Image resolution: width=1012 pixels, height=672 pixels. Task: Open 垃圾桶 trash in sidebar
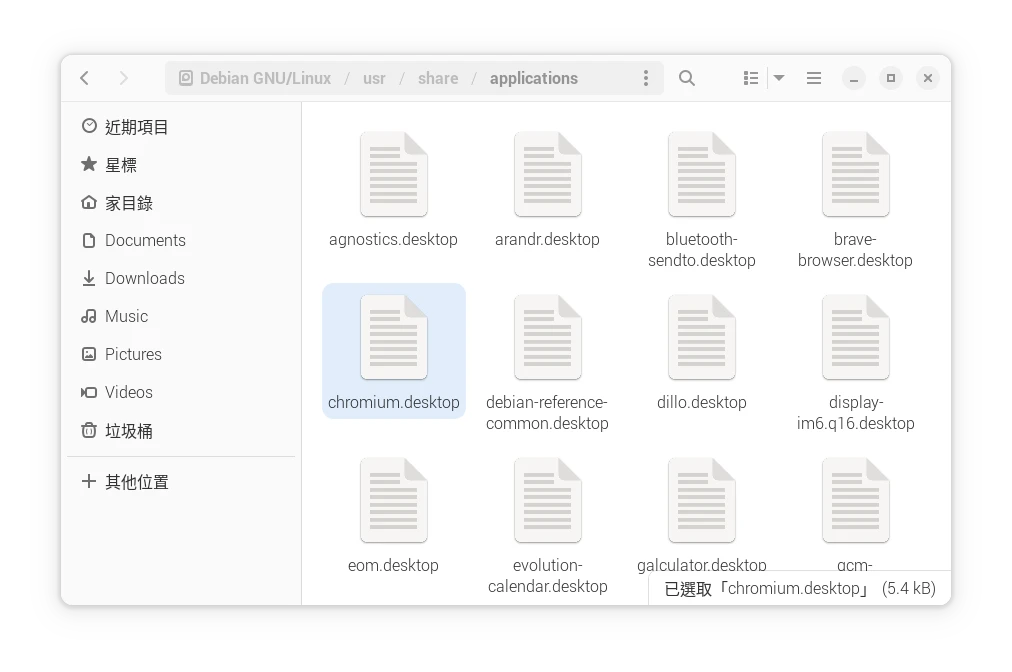point(128,431)
